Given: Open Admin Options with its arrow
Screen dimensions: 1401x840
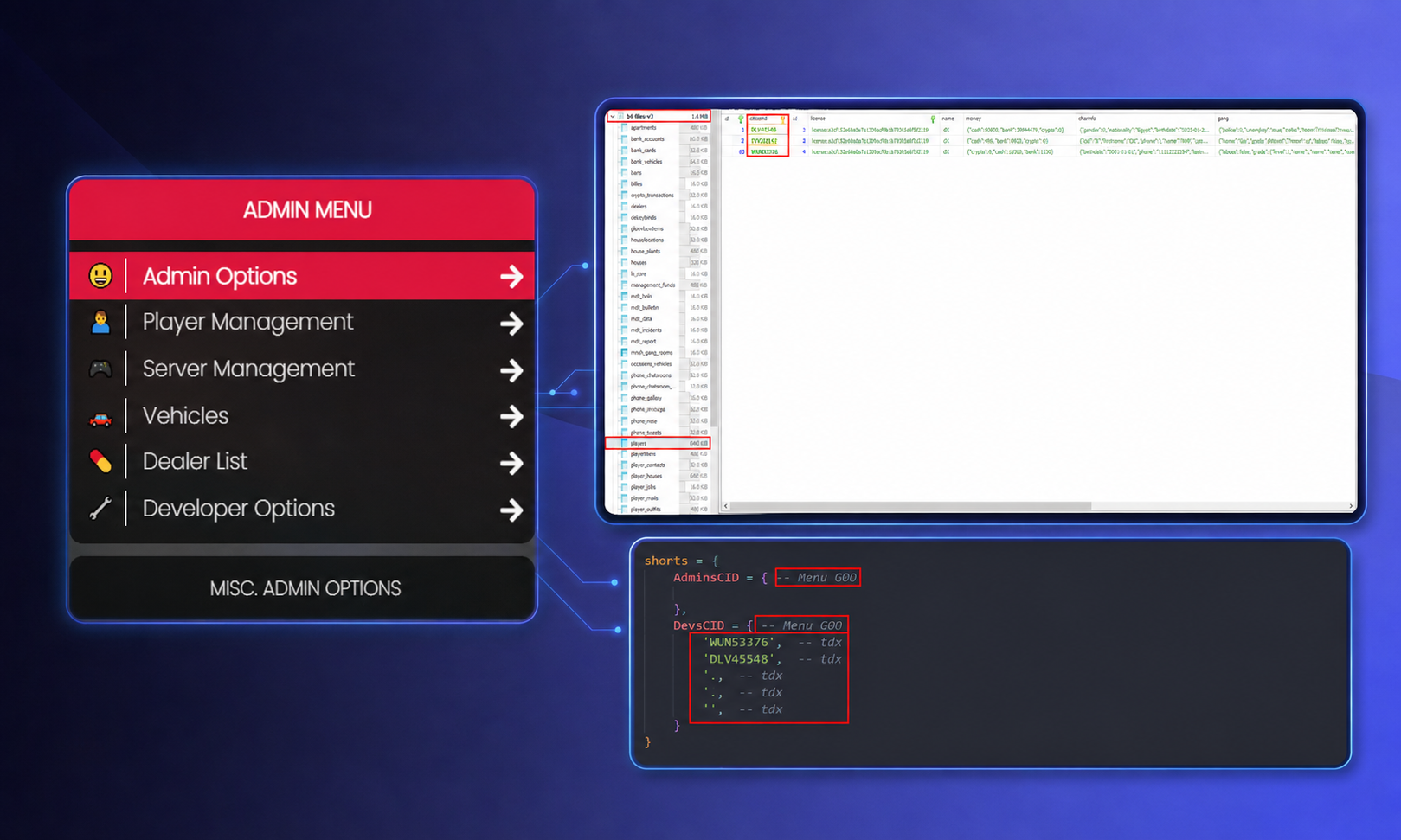Looking at the screenshot, I should [511, 277].
